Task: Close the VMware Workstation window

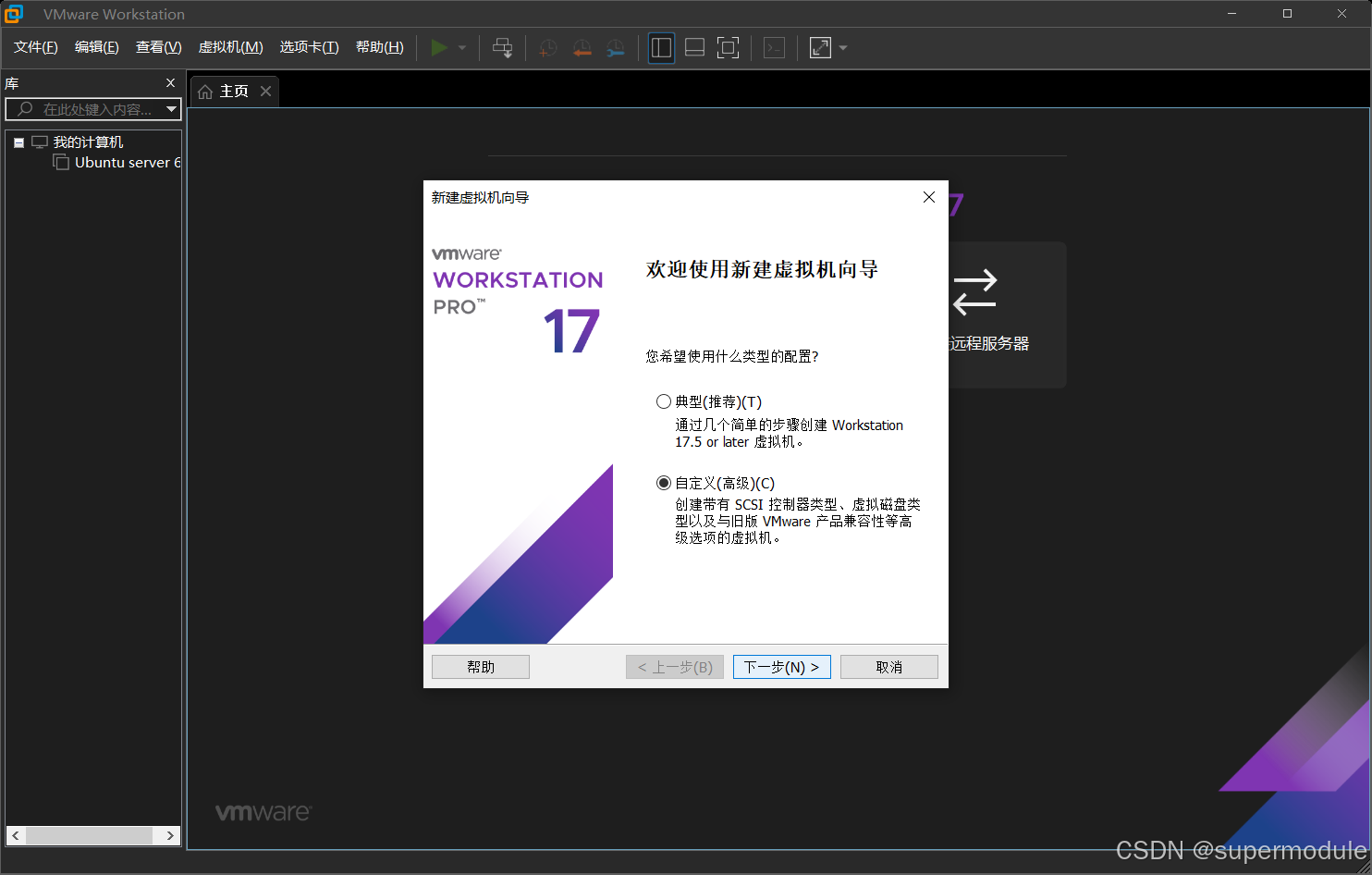Action: point(1341,14)
